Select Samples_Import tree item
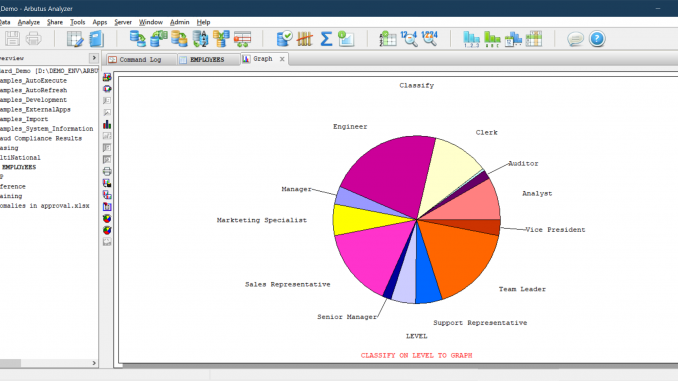The width and height of the screenshot is (678, 381). [x=24, y=119]
